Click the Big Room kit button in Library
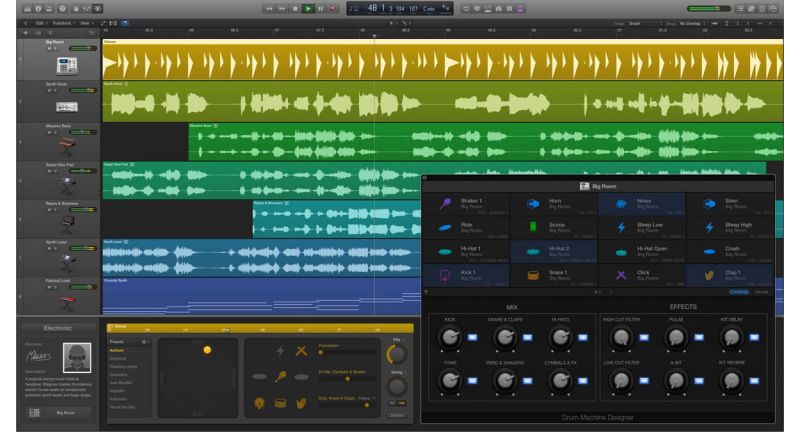This screenshot has width=800, height=432. click(x=58, y=413)
